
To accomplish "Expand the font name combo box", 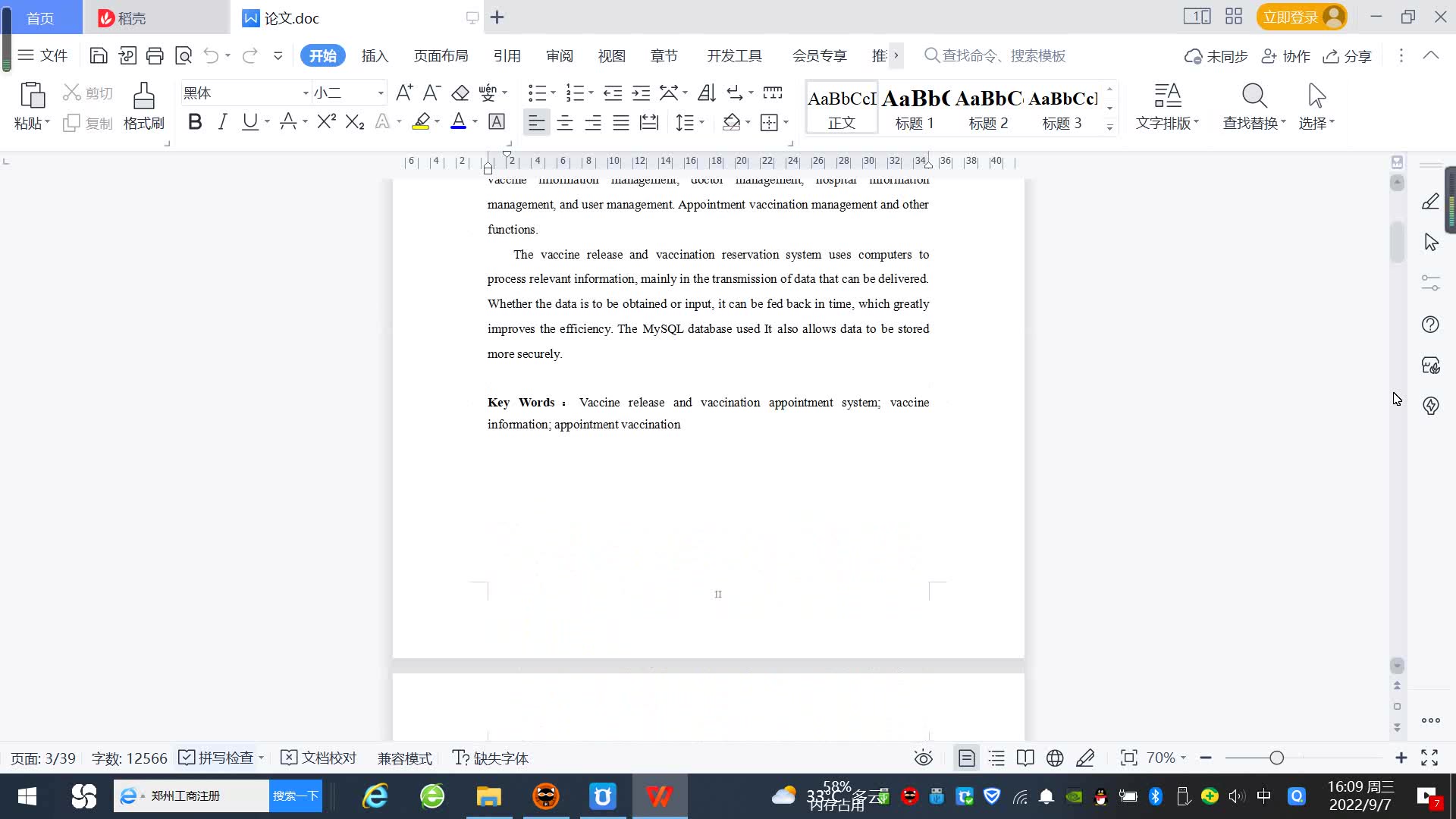I will pos(306,93).
